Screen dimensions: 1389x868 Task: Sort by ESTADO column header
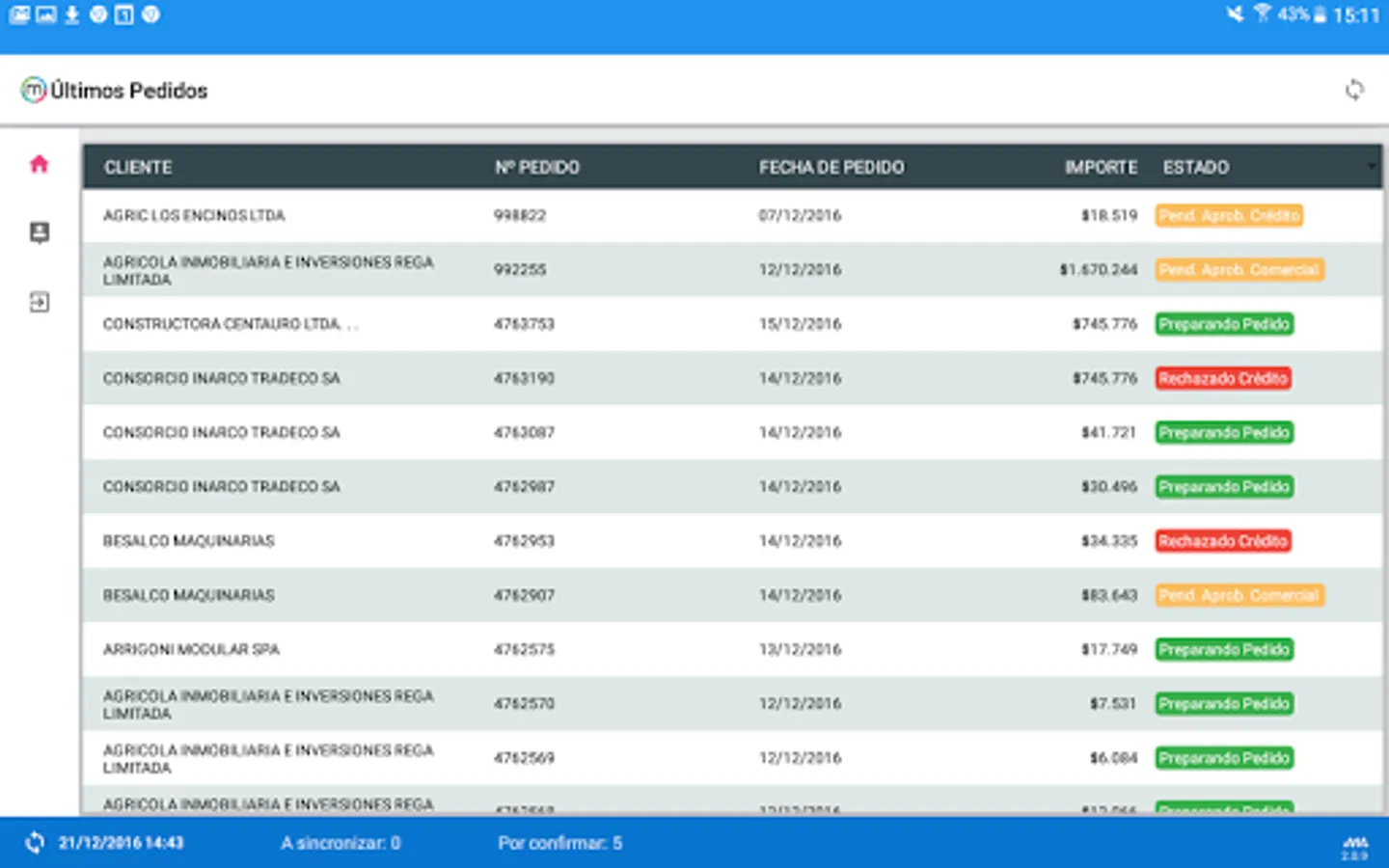point(1195,167)
